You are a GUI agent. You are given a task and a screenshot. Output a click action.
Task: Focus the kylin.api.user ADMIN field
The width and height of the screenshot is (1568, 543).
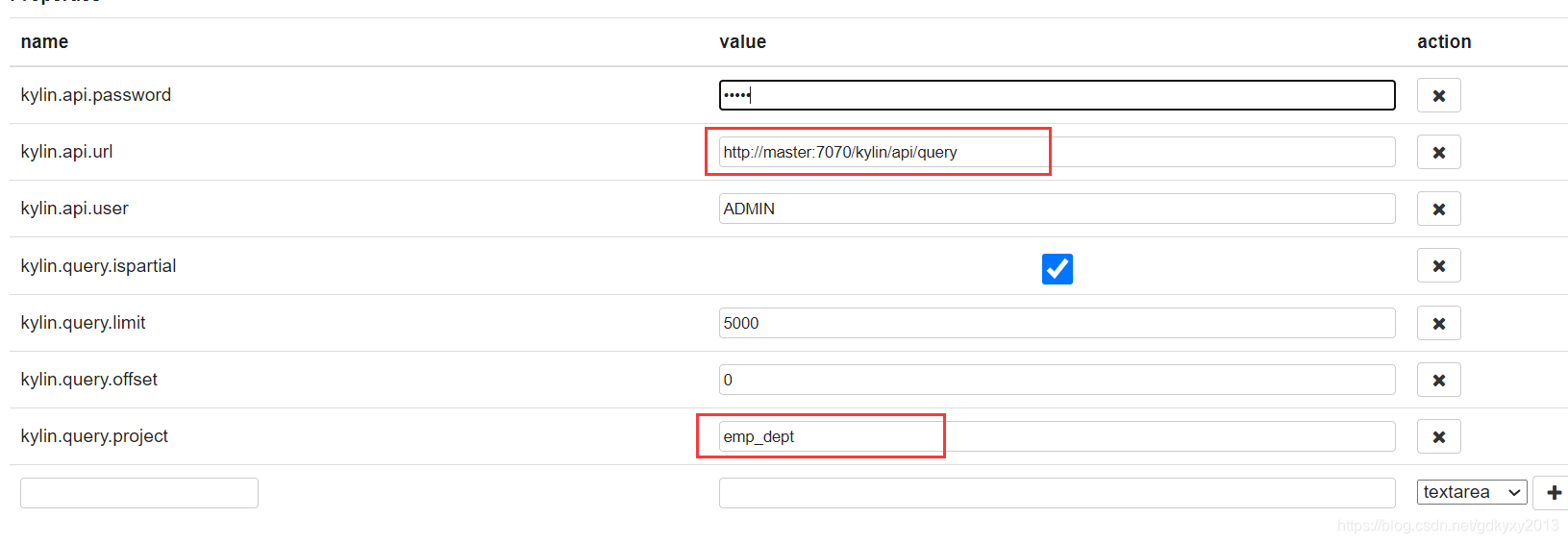[x=1057, y=209]
